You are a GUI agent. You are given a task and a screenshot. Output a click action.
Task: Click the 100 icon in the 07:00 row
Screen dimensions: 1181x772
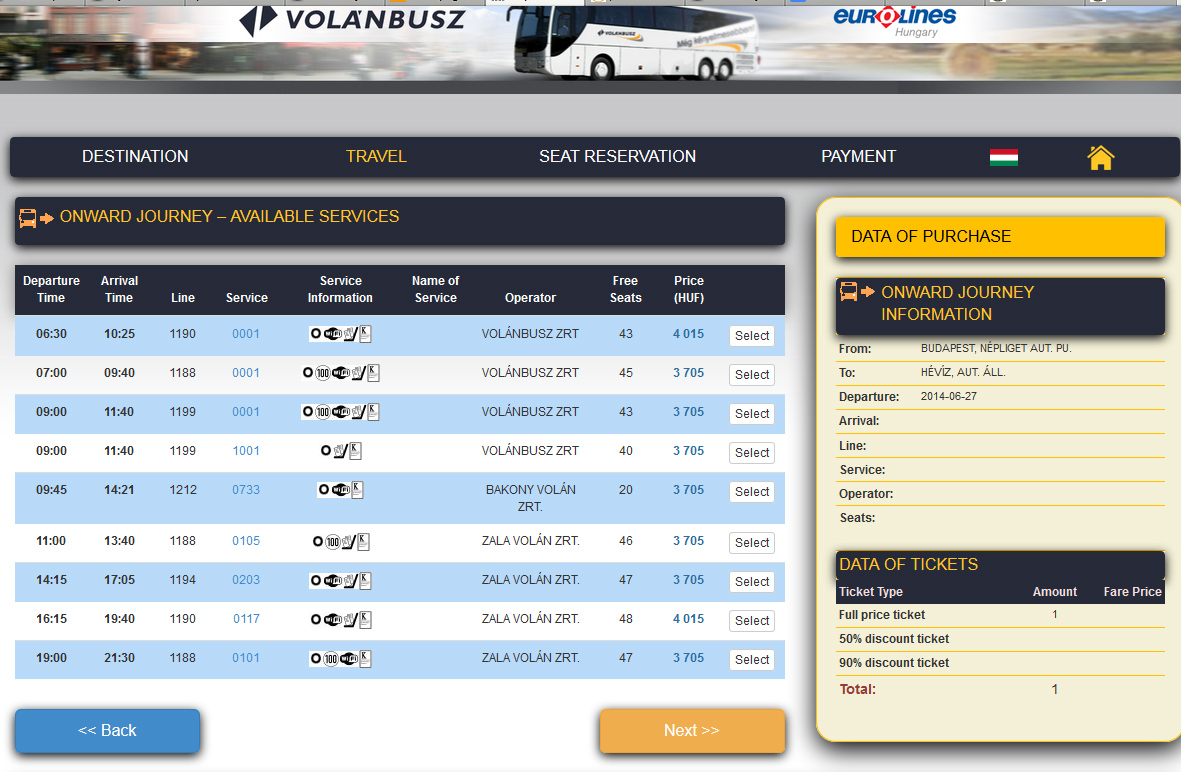click(322, 373)
